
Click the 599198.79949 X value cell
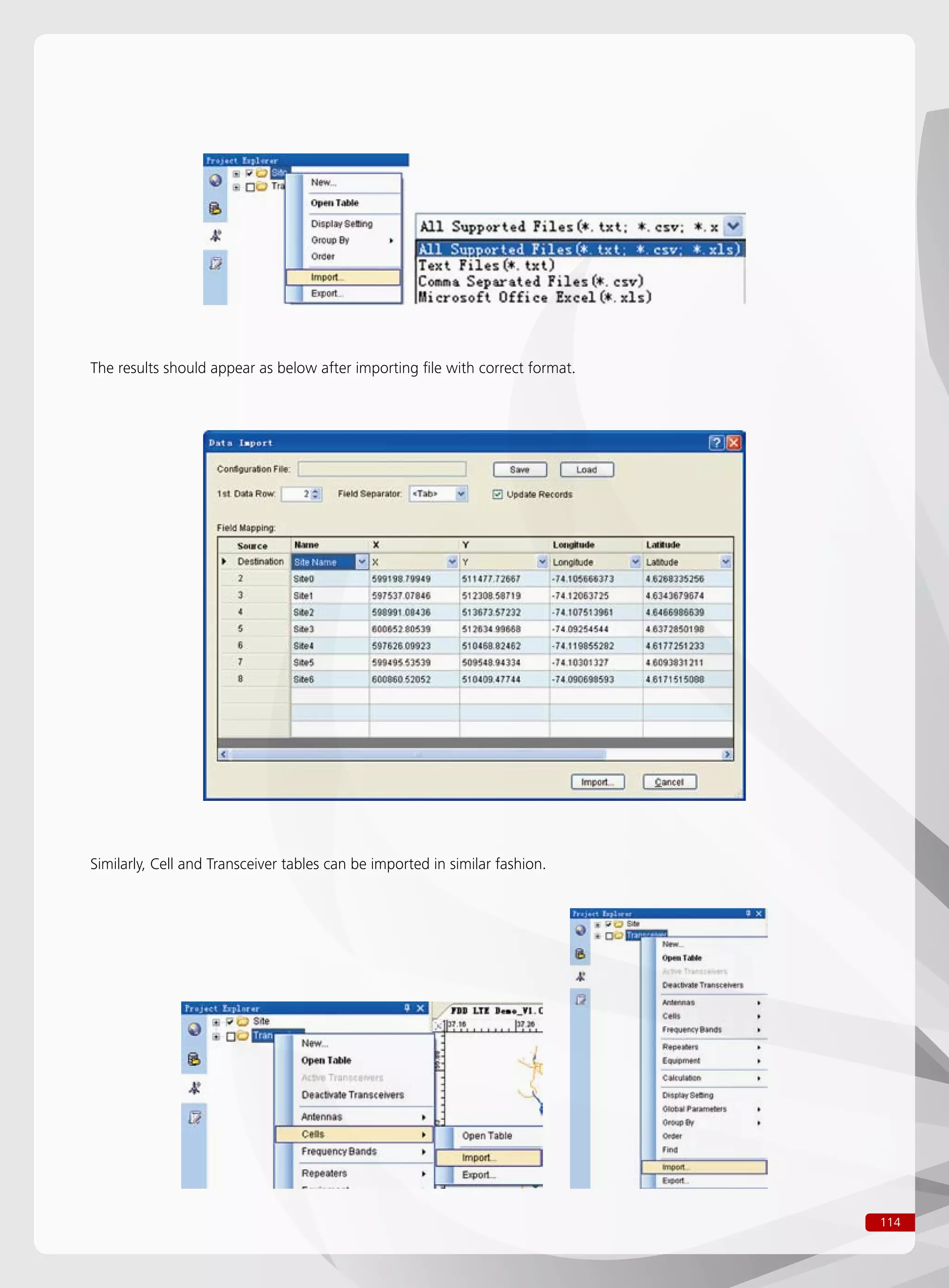click(414, 578)
